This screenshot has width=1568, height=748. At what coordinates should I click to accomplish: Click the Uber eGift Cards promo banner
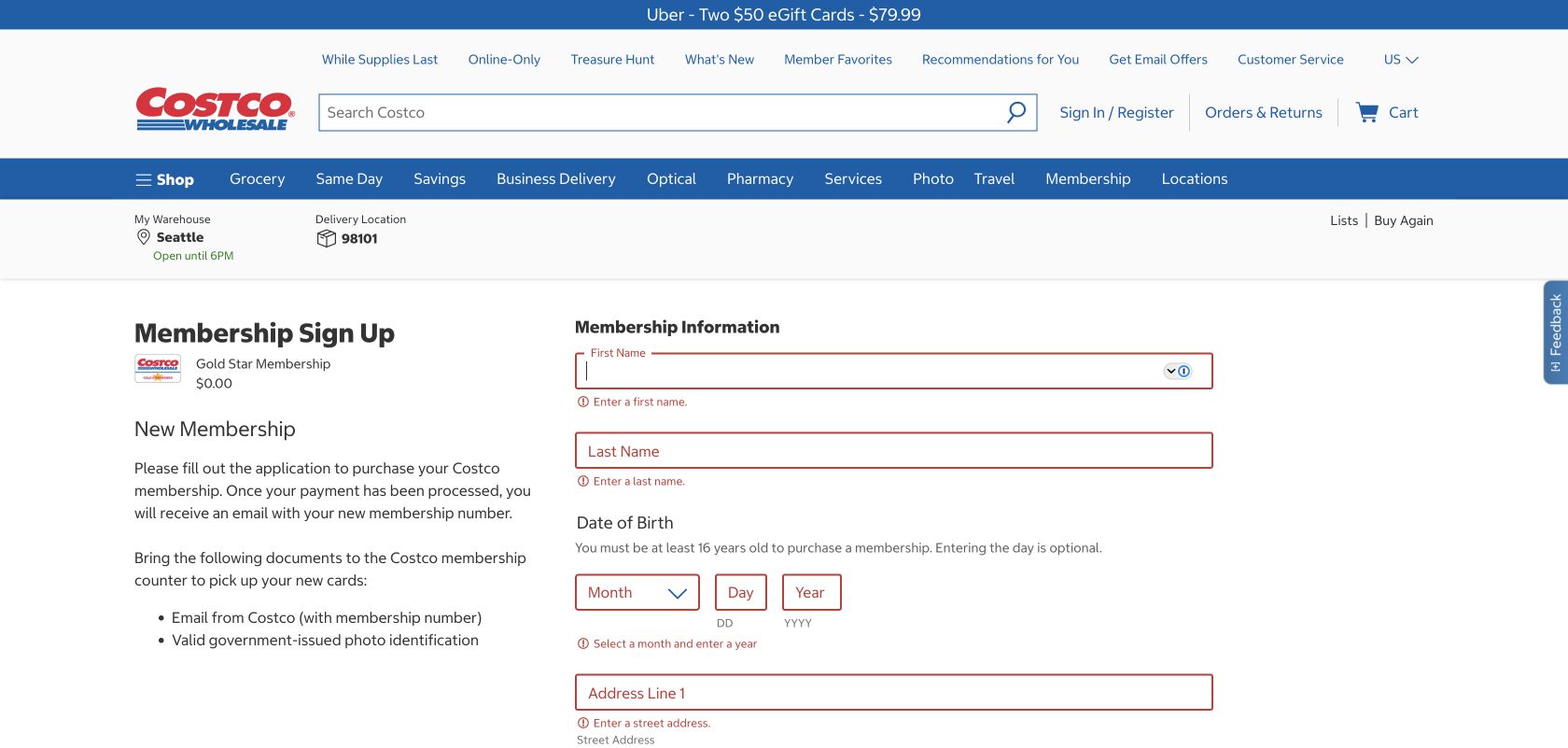coord(784,15)
